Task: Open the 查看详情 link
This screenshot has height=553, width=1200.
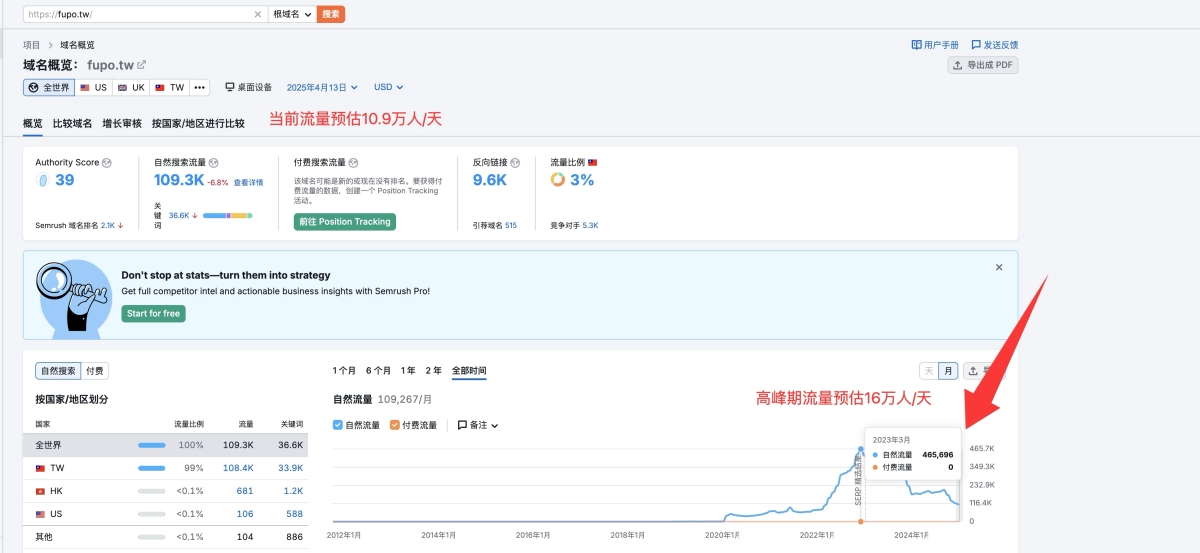Action: (249, 183)
